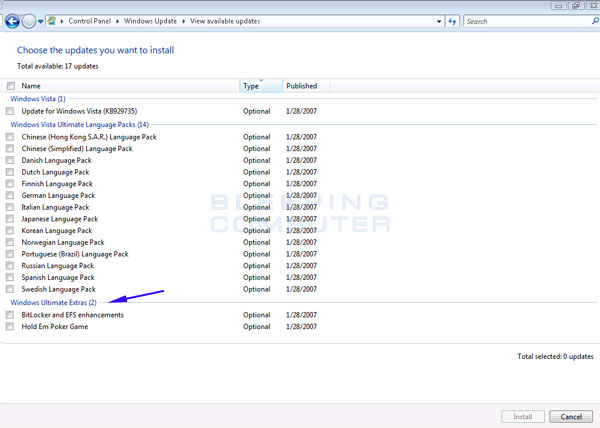Collapse Windows Vista Ultimate Language Packs group
This screenshot has height=428, width=600.
click(80, 125)
